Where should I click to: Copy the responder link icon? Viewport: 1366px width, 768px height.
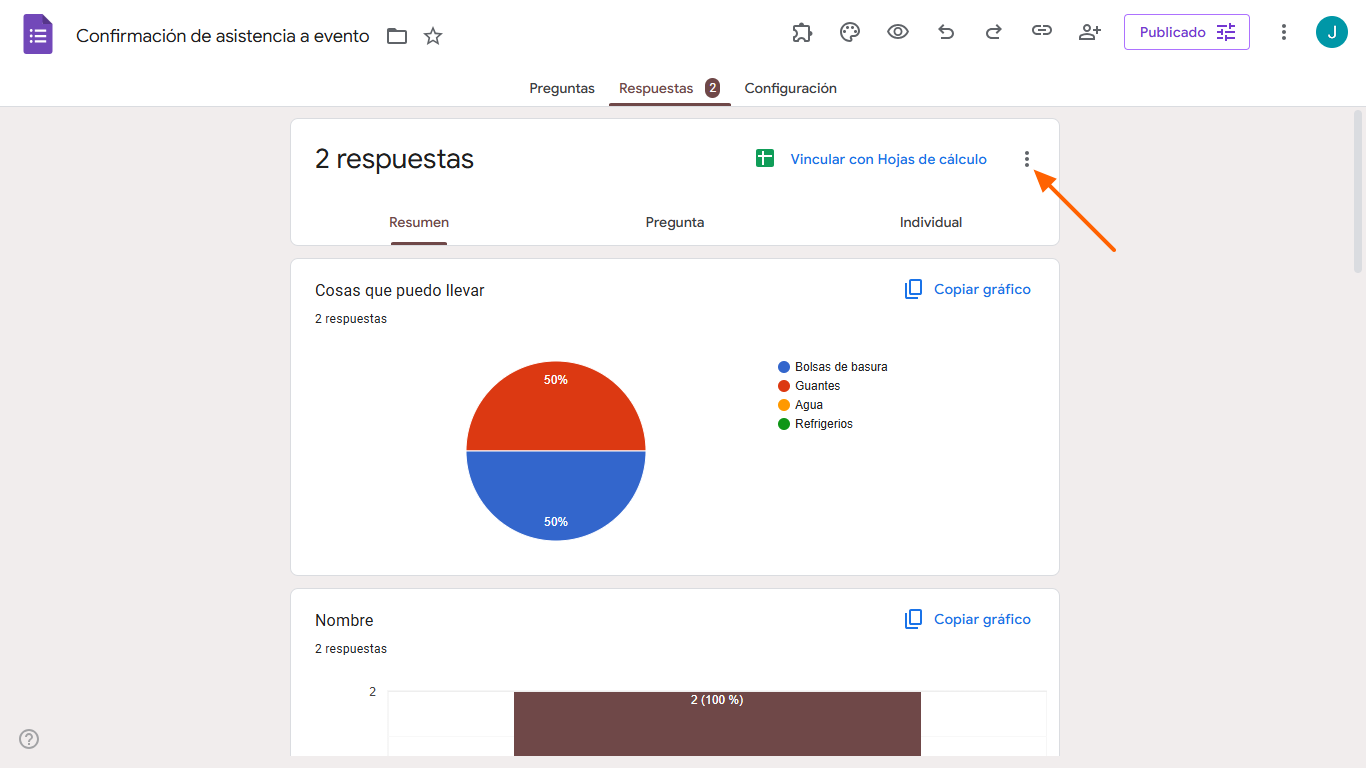click(x=1042, y=32)
